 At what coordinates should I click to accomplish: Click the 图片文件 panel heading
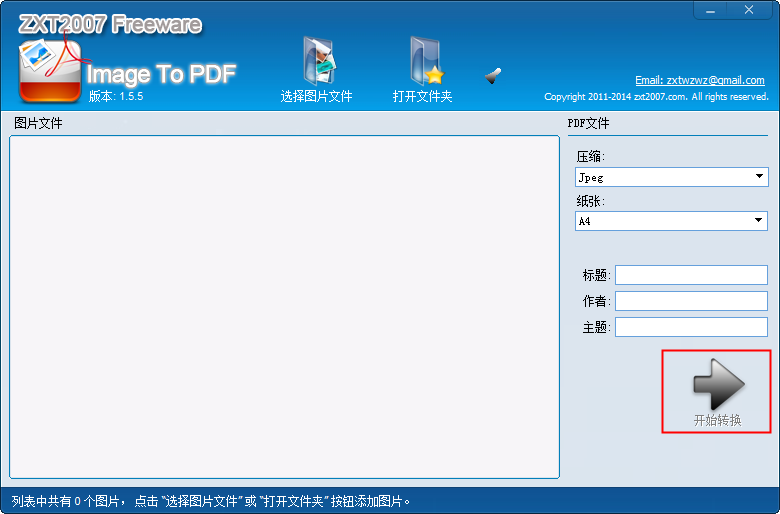coord(38,123)
